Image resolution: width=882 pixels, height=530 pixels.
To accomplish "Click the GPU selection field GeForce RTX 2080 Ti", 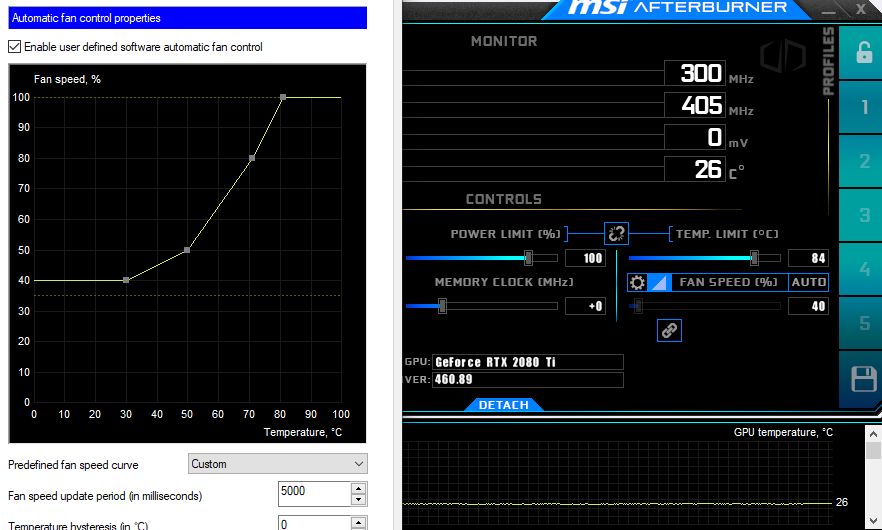I will 528,362.
